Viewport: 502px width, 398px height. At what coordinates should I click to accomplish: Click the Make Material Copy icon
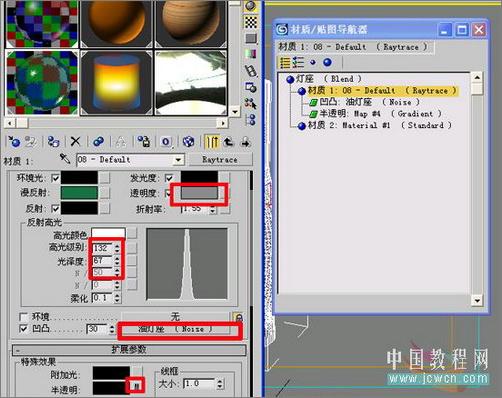[x=98, y=142]
